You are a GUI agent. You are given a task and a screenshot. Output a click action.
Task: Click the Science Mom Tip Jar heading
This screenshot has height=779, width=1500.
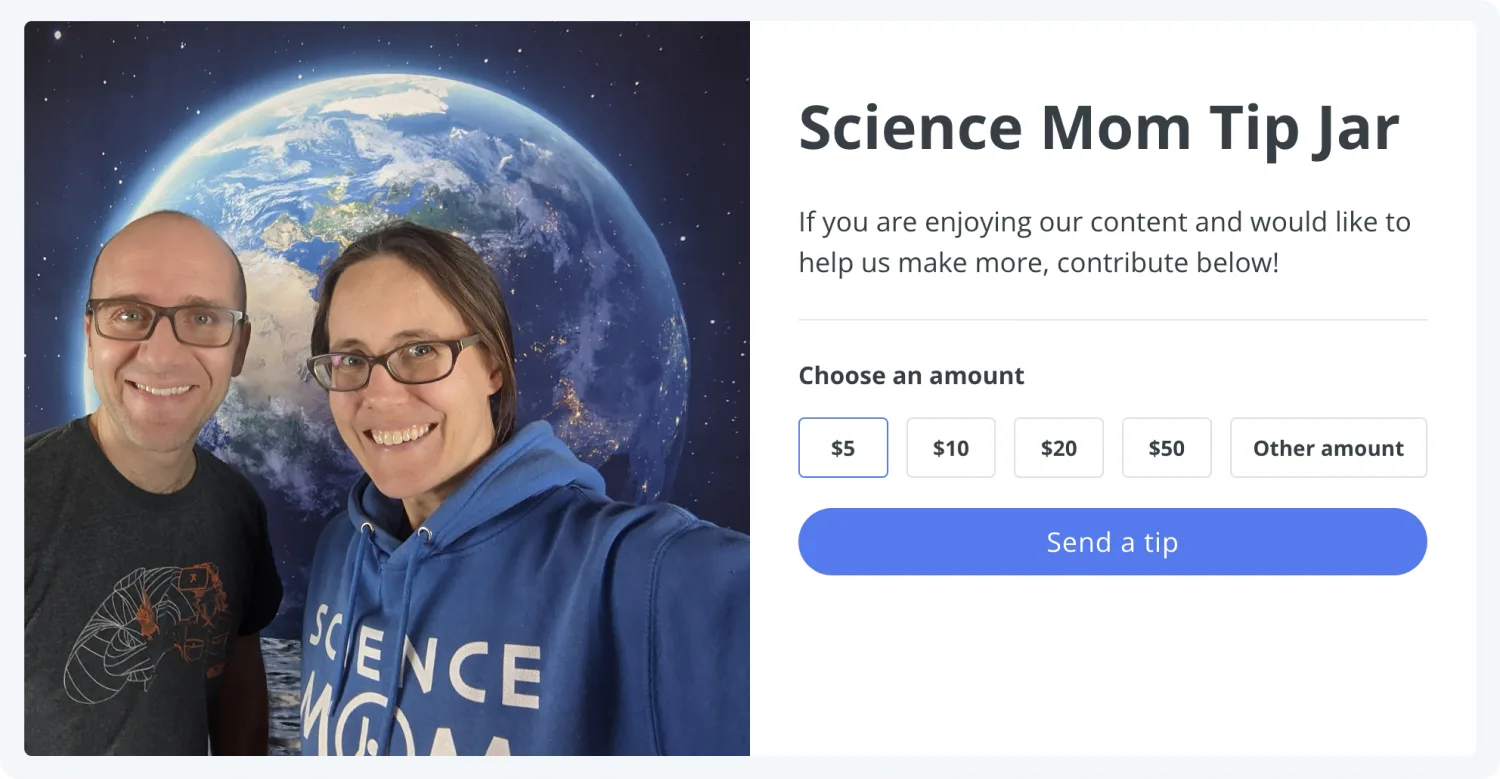[x=1099, y=128]
